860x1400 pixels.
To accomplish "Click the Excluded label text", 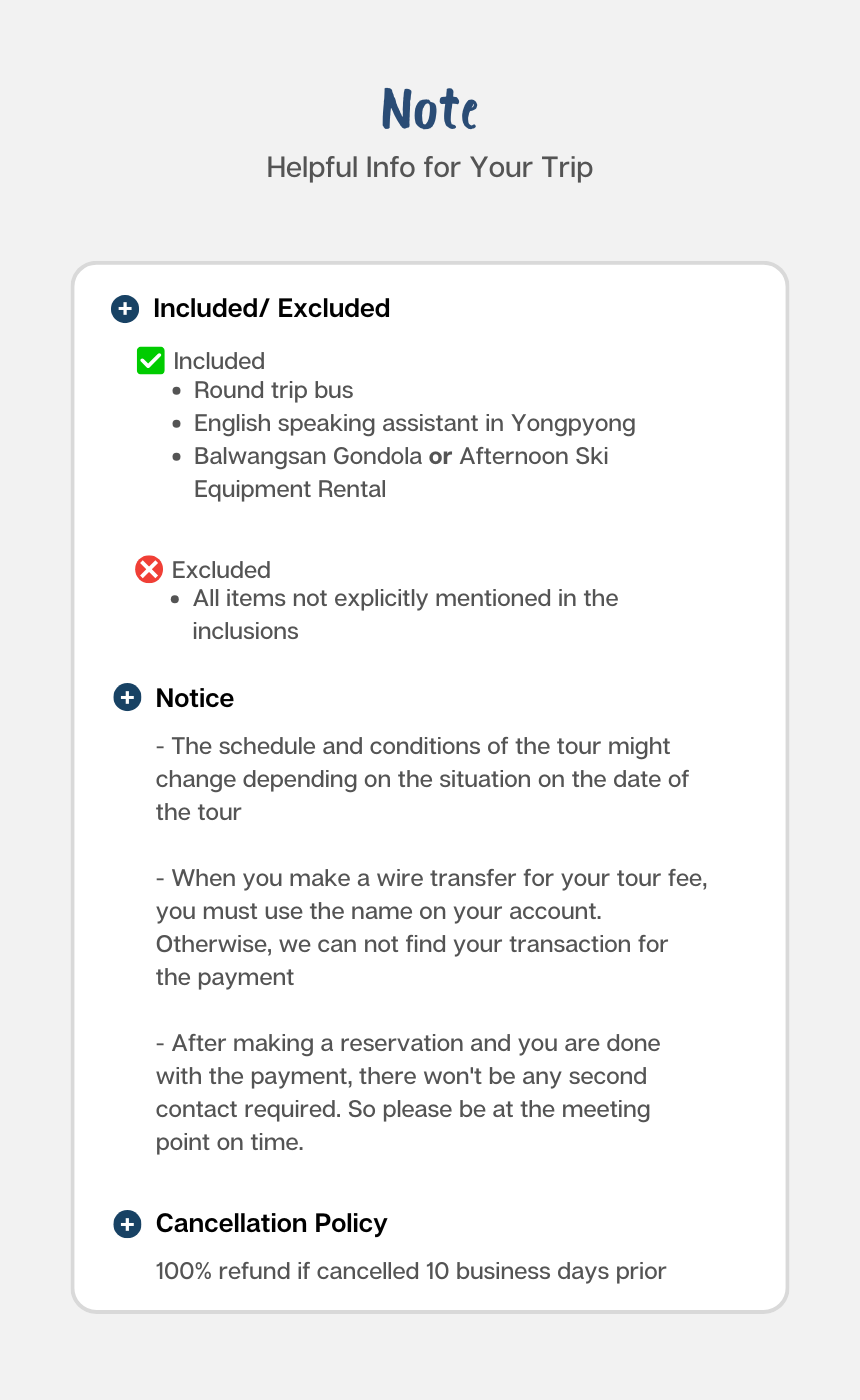I will click(221, 570).
